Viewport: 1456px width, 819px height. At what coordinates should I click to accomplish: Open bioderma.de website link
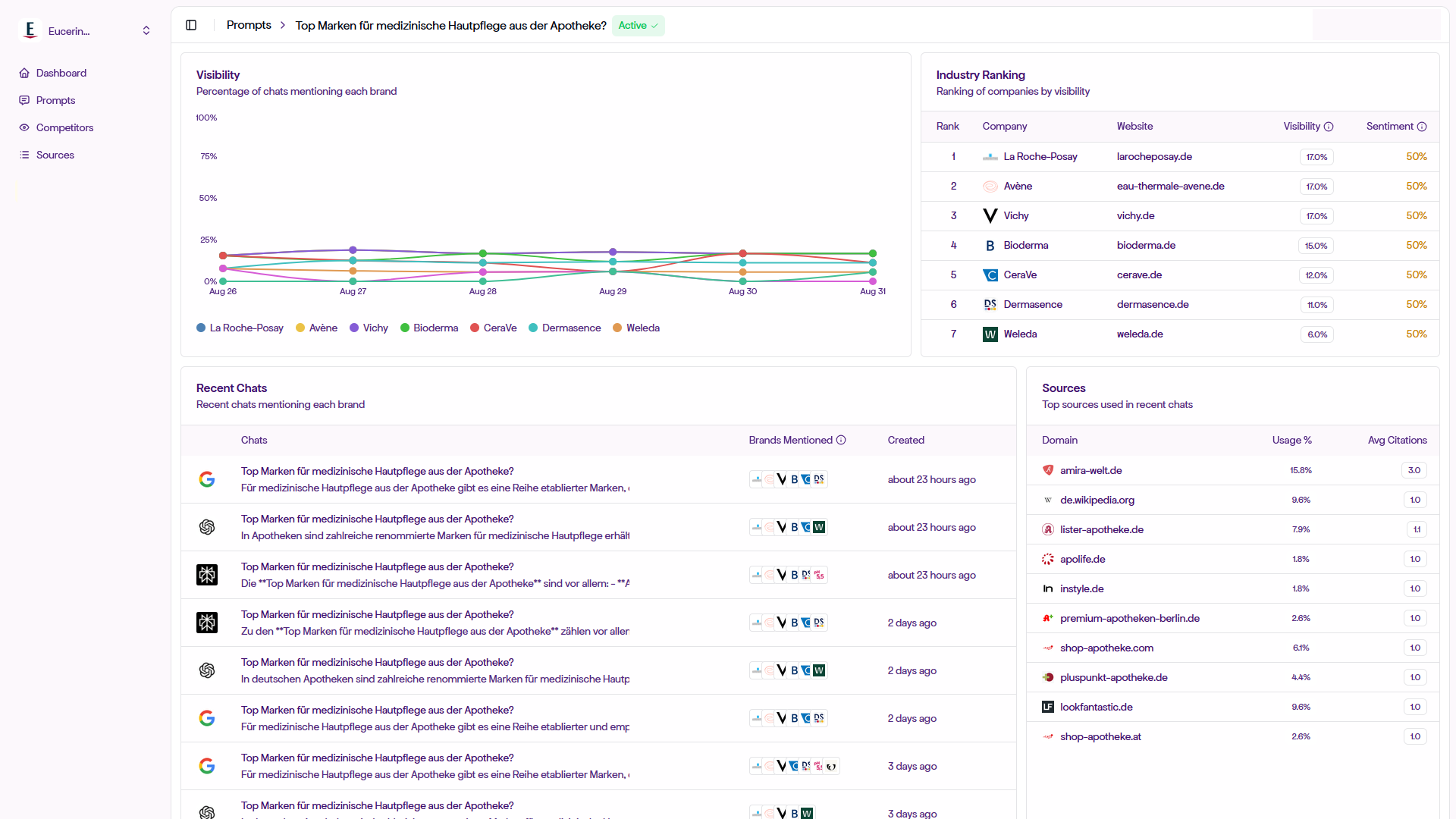1146,245
